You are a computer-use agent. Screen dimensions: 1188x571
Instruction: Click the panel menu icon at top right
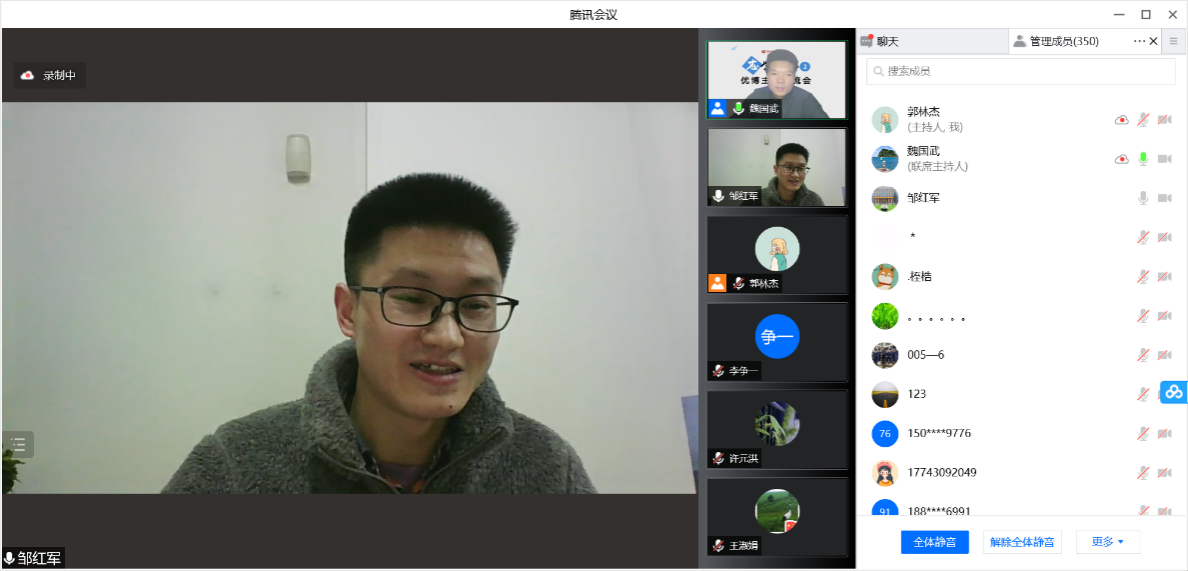1174,41
